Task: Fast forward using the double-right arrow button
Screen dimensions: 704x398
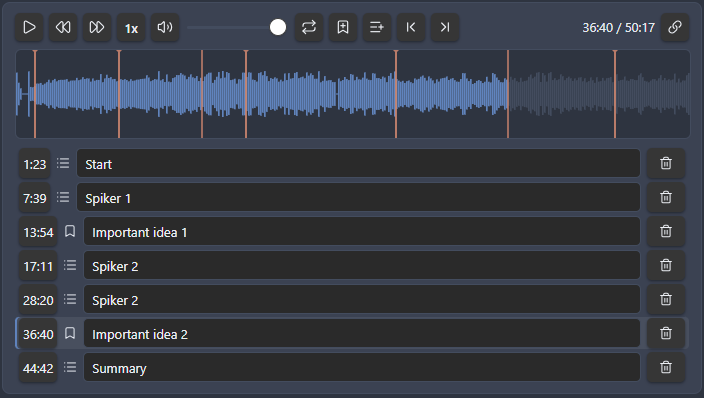Action: pyautogui.click(x=97, y=27)
